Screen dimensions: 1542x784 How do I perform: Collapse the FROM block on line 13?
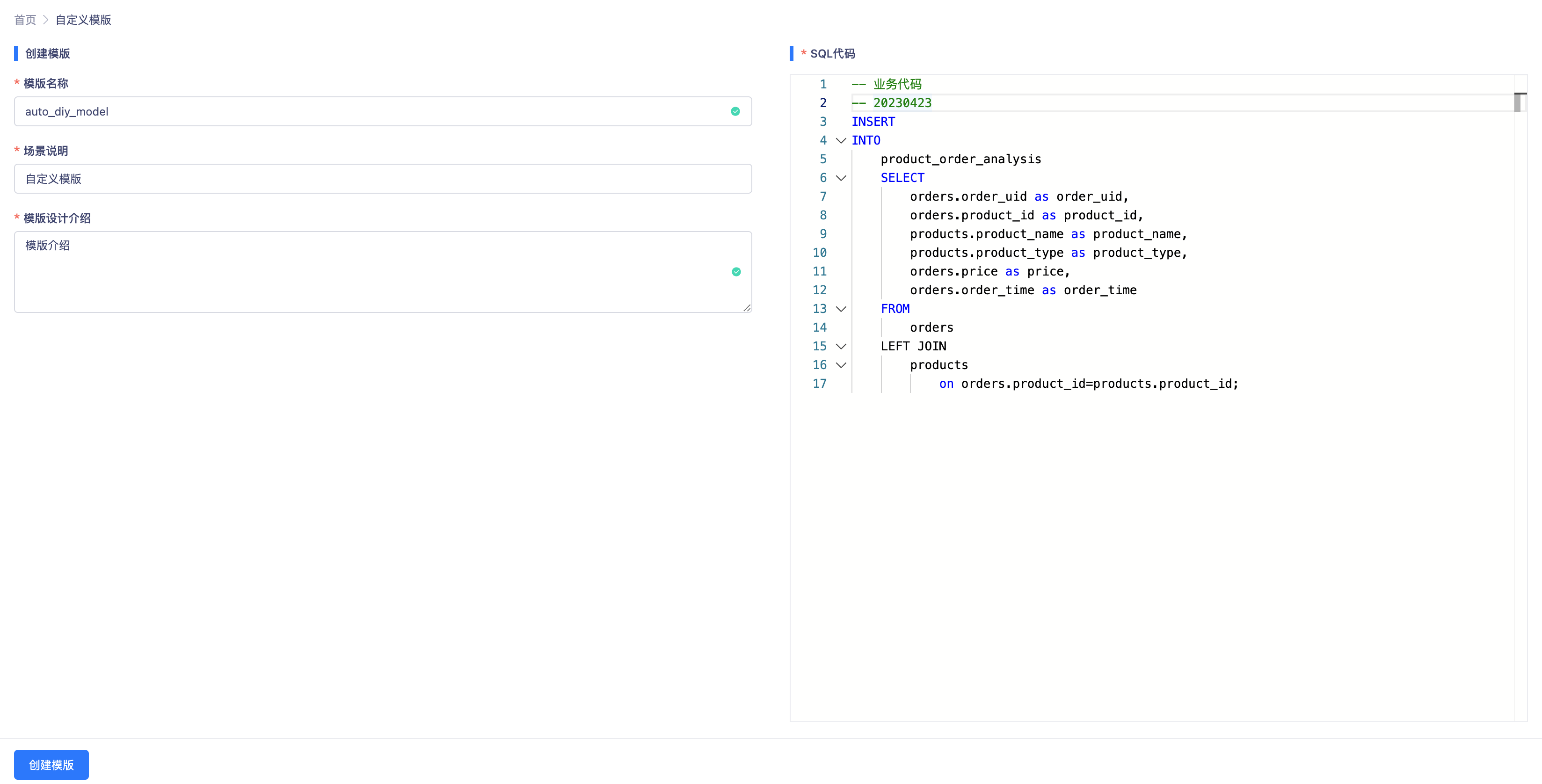[841, 309]
